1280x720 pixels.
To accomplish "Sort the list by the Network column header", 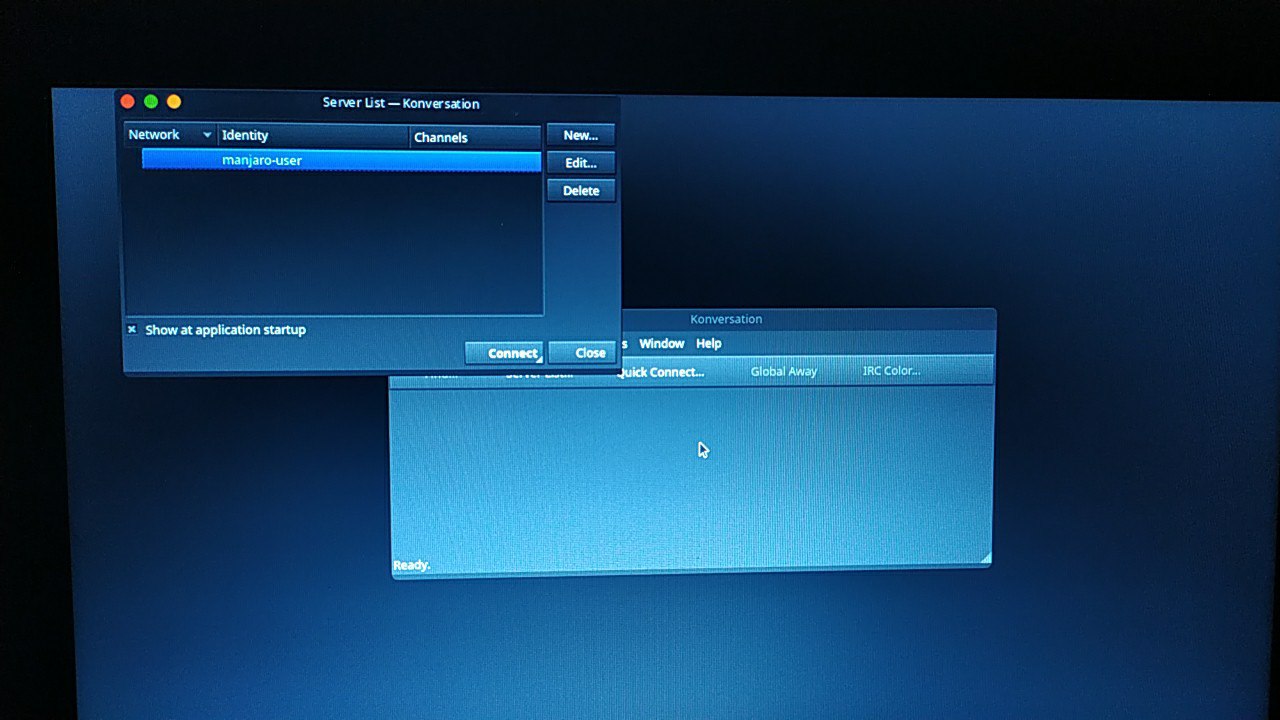I will (x=170, y=135).
